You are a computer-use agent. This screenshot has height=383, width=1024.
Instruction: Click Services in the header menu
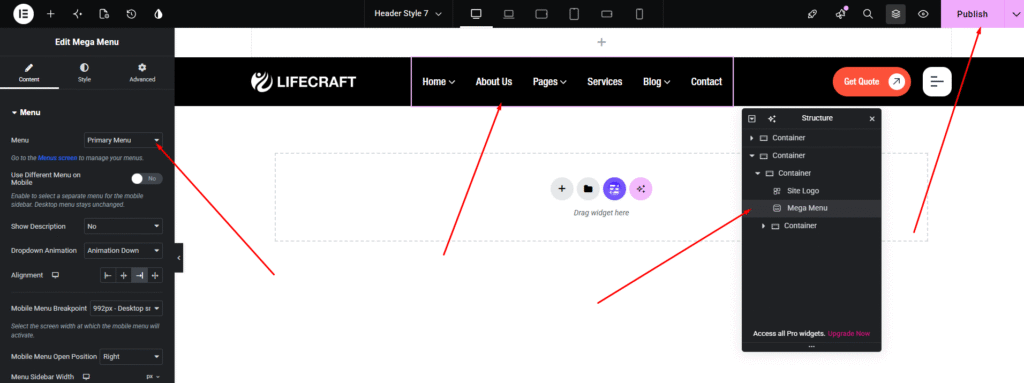click(x=605, y=82)
